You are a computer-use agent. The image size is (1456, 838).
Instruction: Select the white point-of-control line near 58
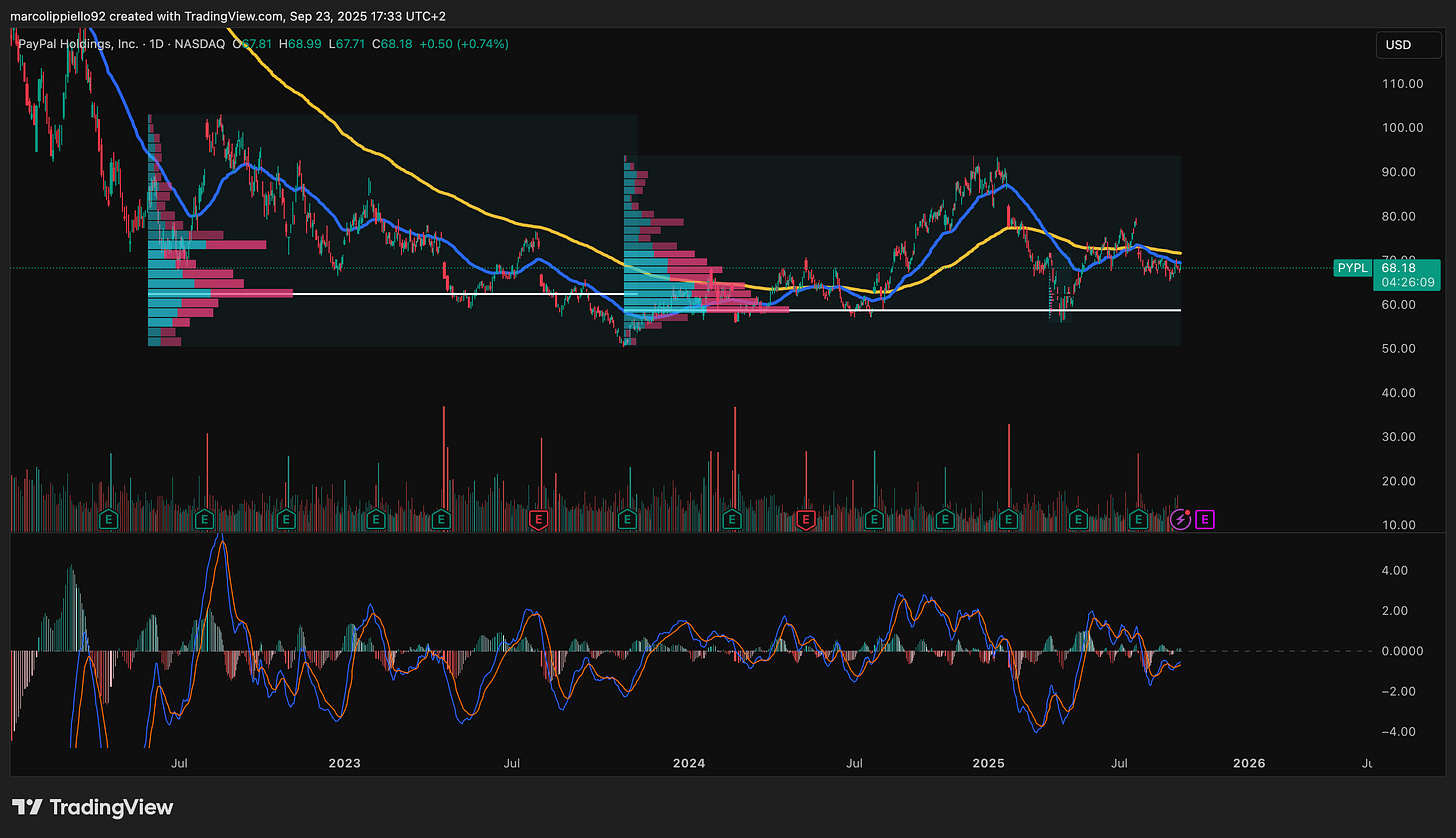point(900,310)
